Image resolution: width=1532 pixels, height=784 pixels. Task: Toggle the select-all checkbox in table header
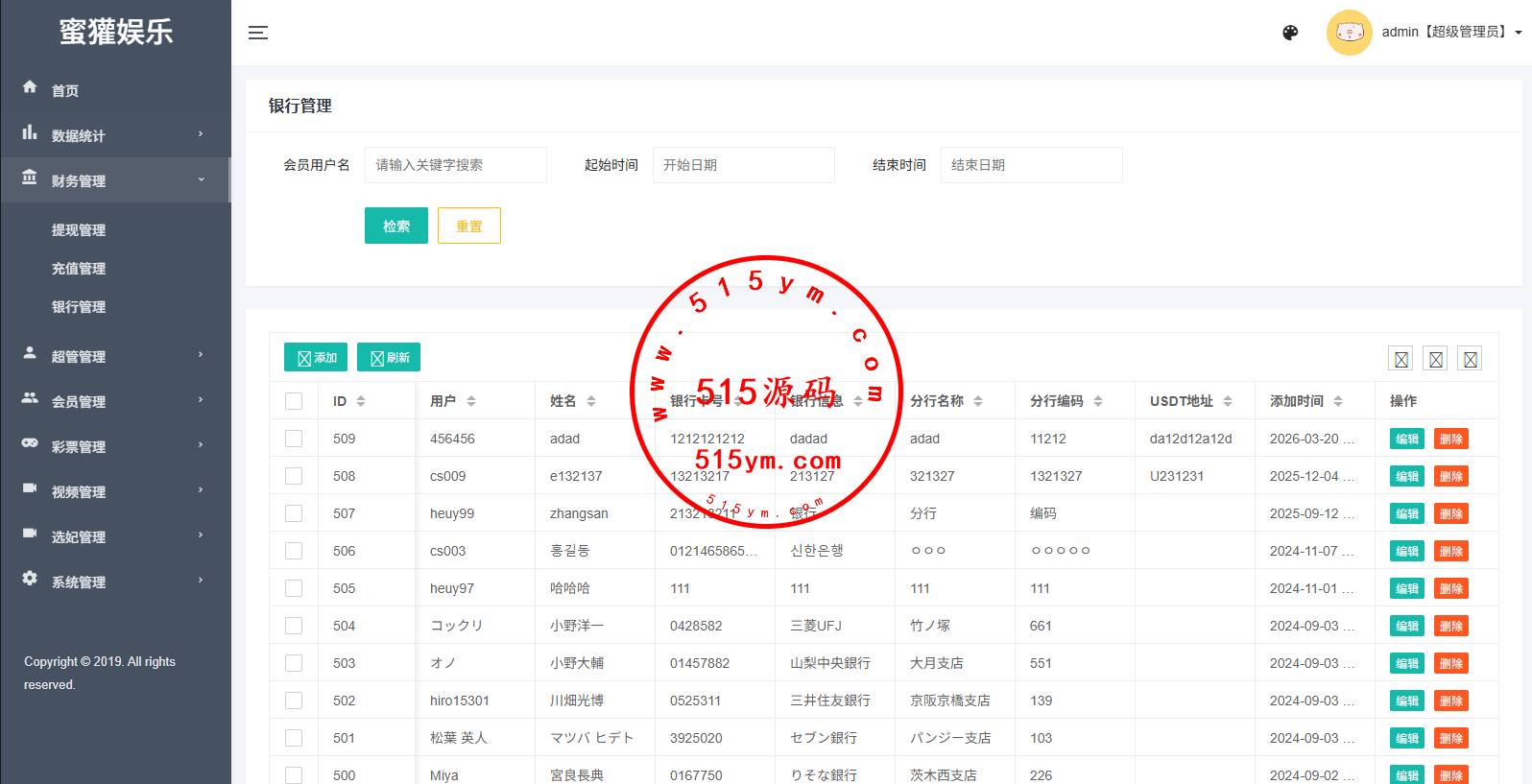click(294, 401)
